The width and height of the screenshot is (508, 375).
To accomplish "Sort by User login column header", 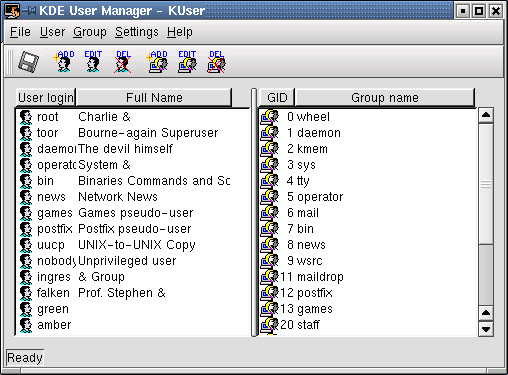I will [46, 98].
